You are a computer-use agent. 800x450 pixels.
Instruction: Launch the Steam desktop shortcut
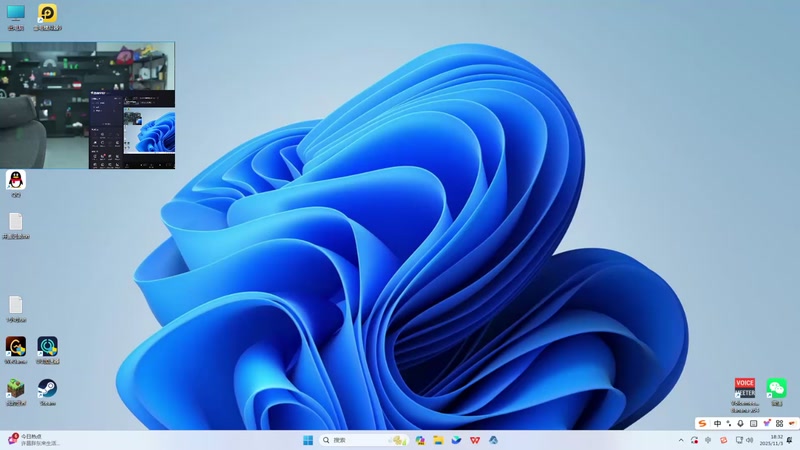coord(47,392)
